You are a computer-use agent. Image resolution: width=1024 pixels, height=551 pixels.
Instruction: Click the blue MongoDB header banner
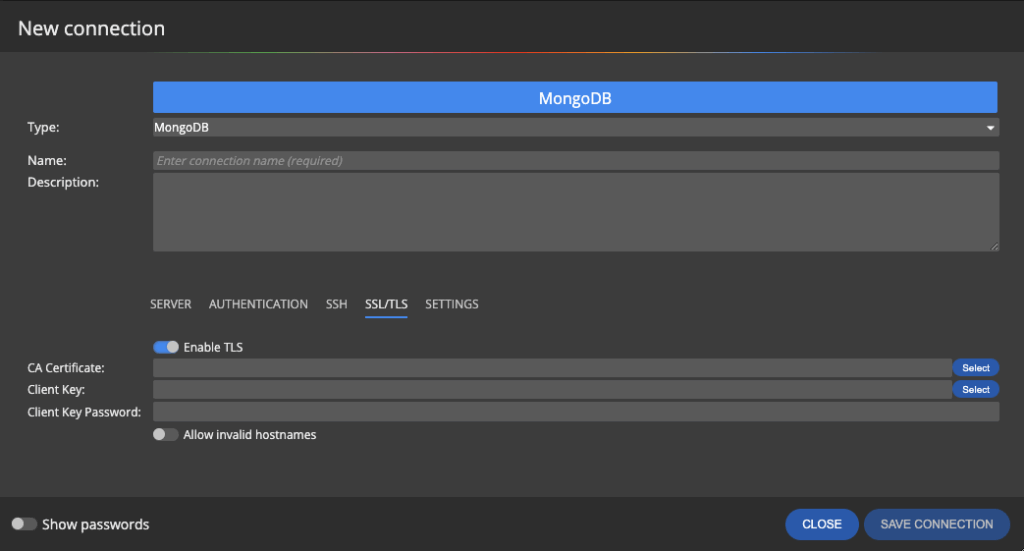pos(575,98)
